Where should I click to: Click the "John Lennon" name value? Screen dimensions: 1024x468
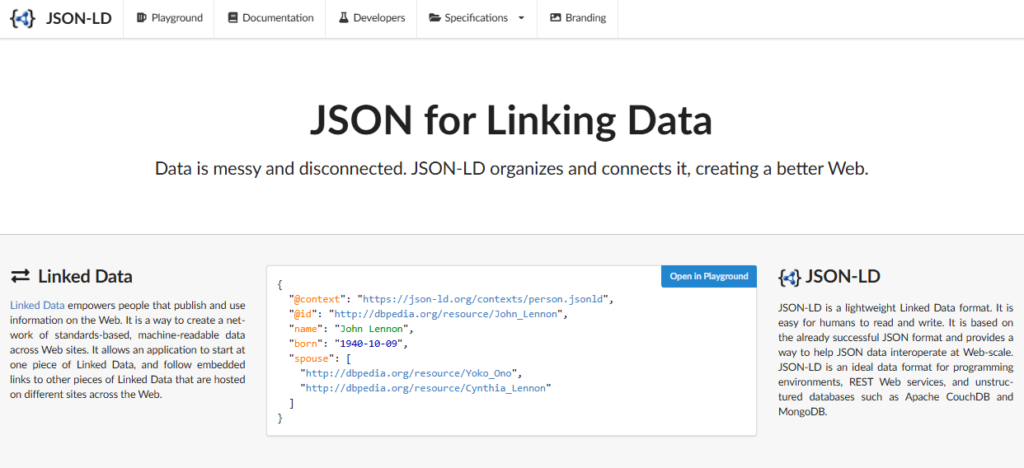[372, 329]
